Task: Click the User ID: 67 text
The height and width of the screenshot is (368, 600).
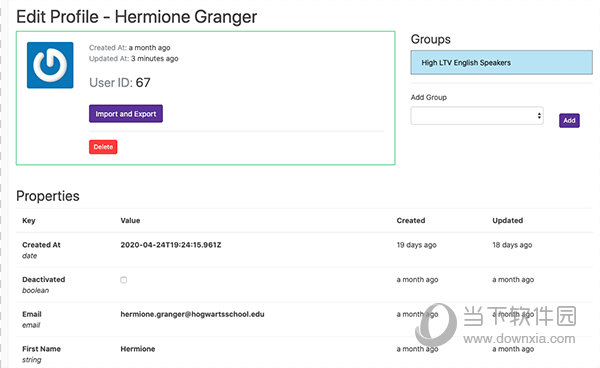Action: click(x=120, y=83)
